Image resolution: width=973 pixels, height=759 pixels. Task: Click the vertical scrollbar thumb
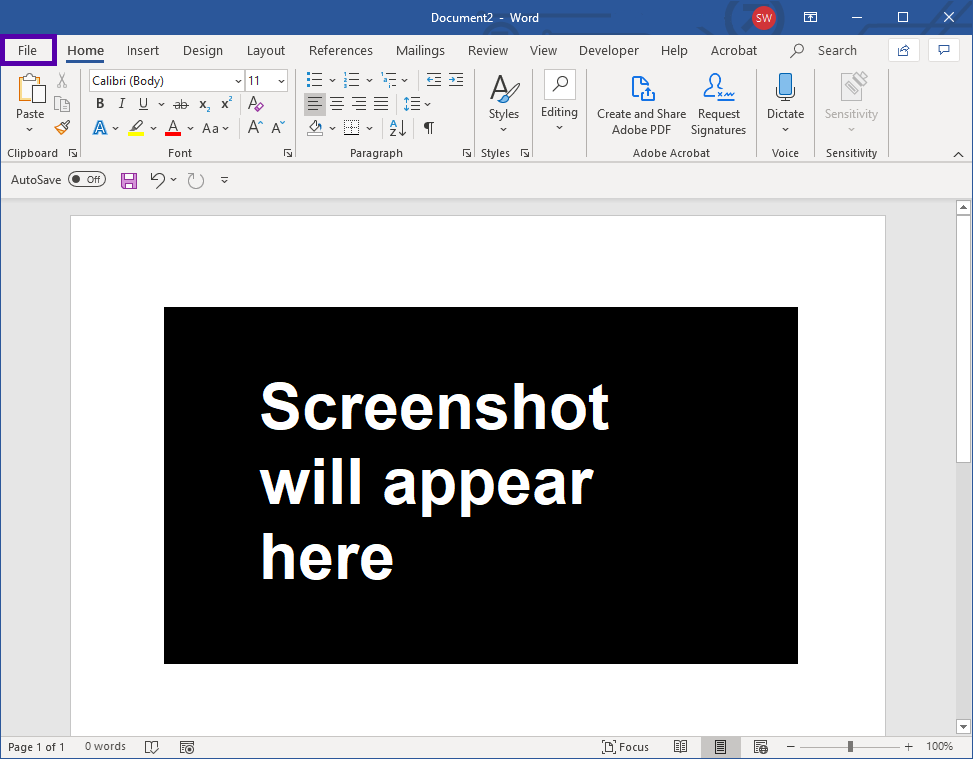[963, 339]
